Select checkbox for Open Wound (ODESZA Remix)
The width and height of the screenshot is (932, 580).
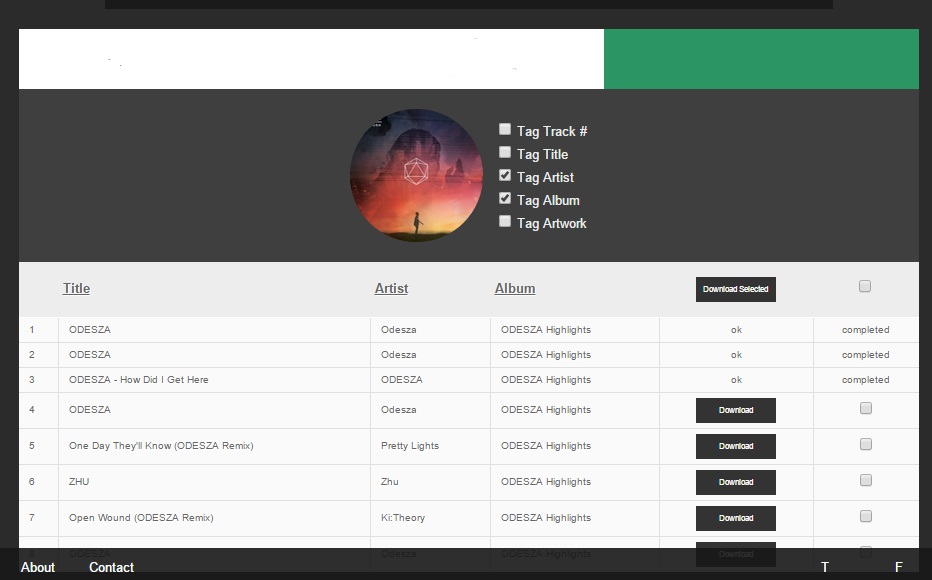(x=865, y=516)
